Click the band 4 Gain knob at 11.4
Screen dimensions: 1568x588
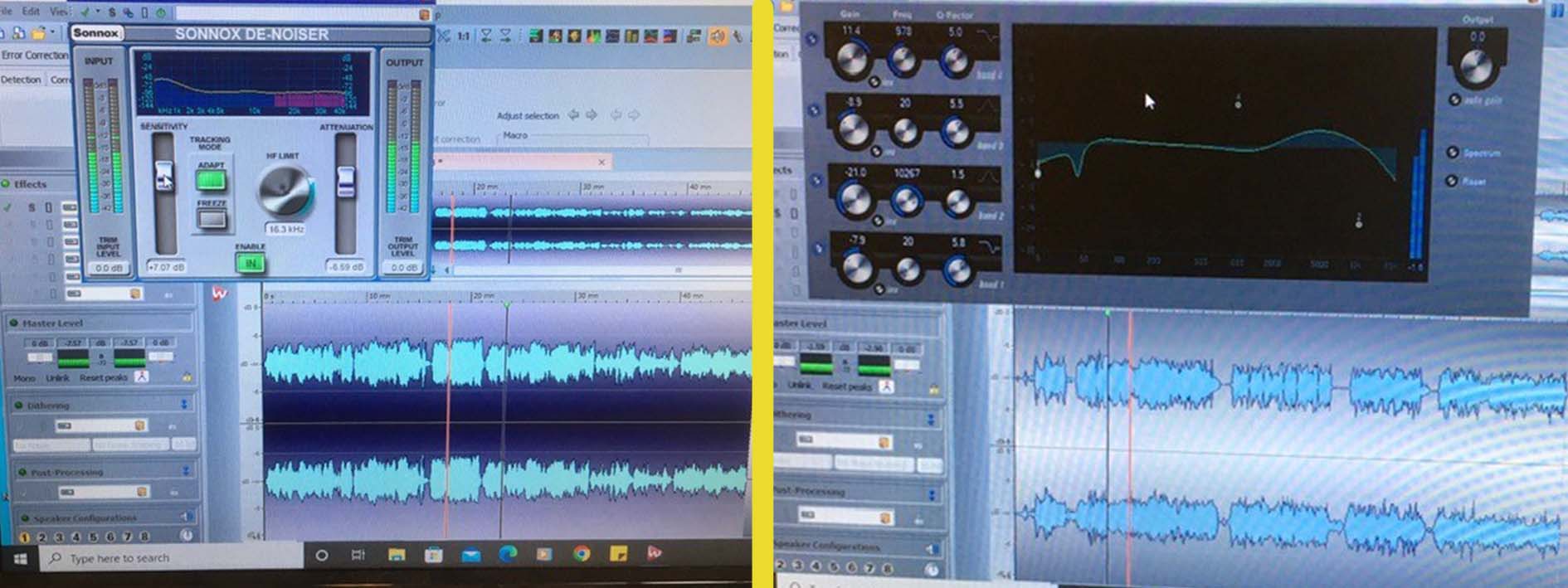(x=853, y=61)
